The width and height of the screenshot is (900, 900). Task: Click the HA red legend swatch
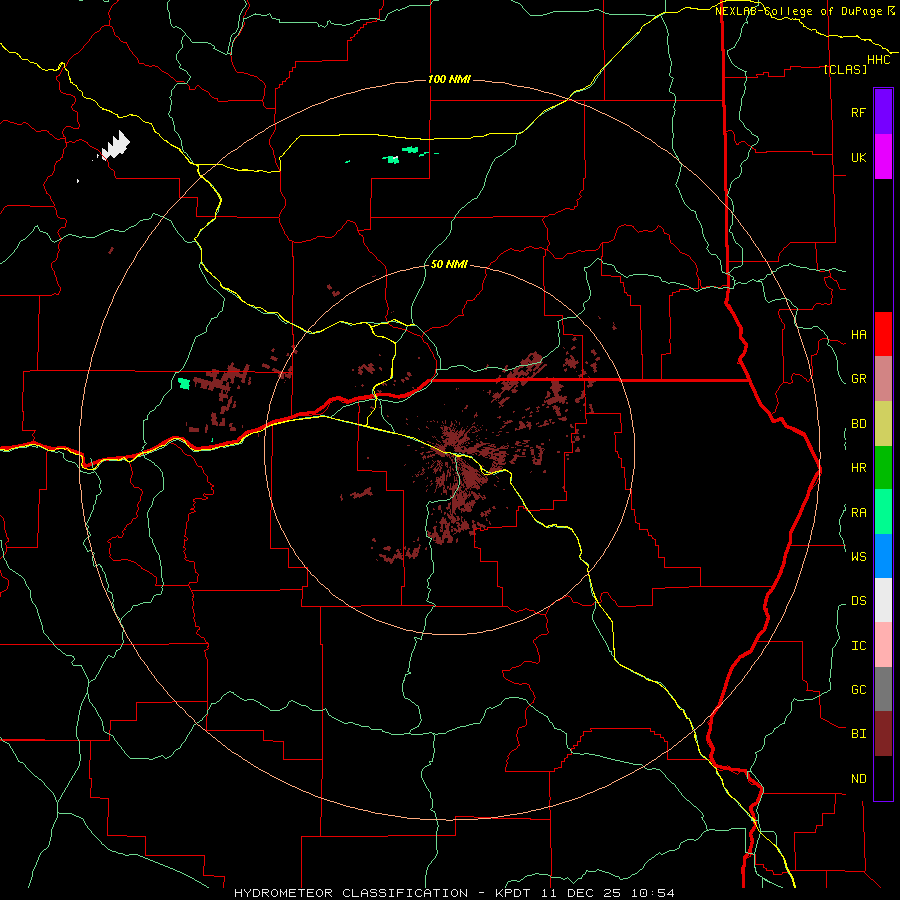pyautogui.click(x=883, y=334)
